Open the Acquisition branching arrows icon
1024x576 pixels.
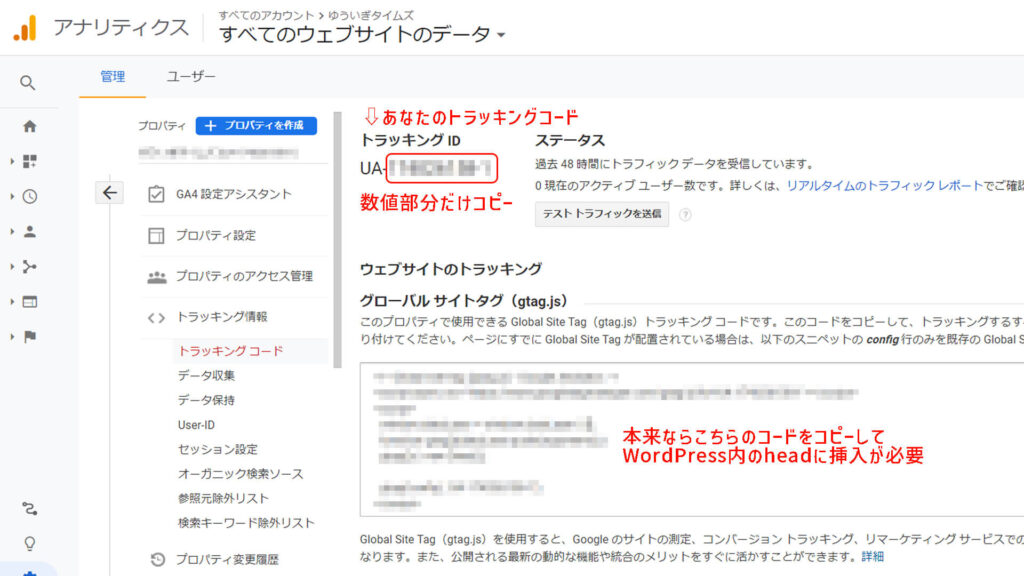pos(29,266)
